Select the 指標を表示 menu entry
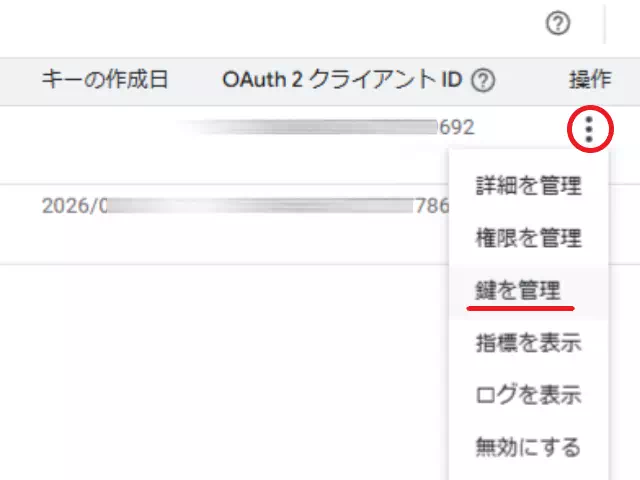The width and height of the screenshot is (640, 480). [x=528, y=343]
